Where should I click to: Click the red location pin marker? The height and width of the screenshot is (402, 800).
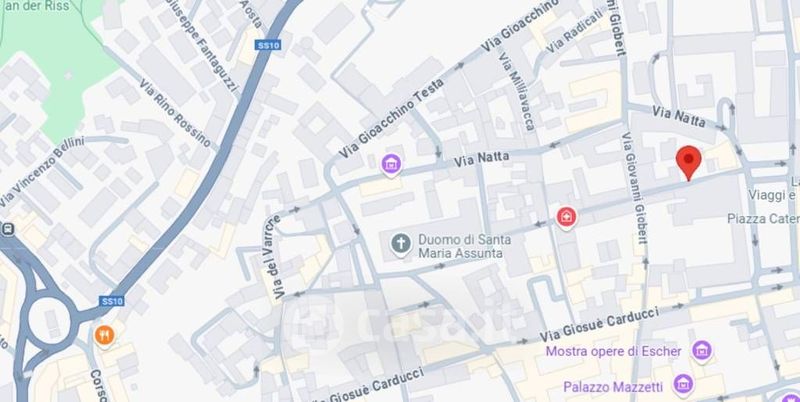688,162
